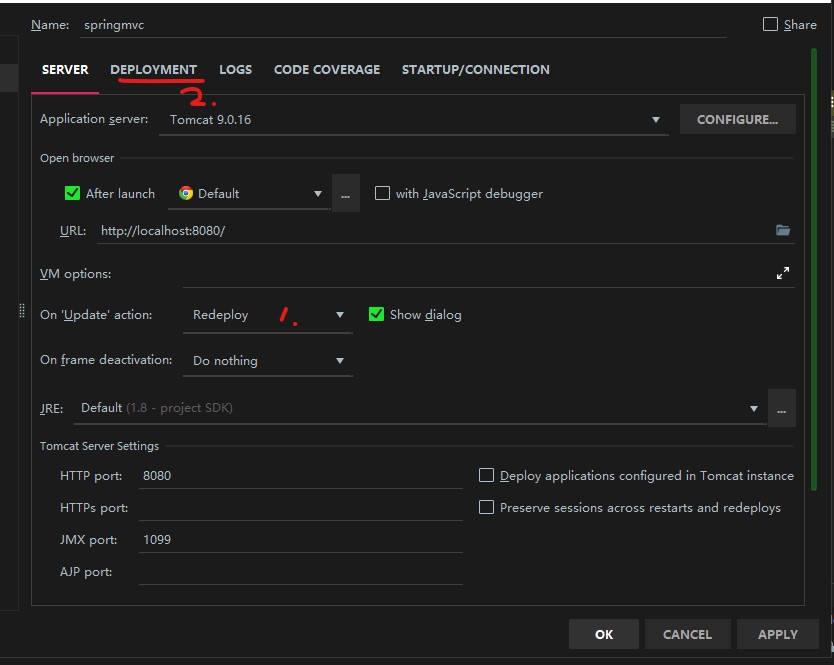Expand the VM options field
The width and height of the screenshot is (834, 665).
coord(782,273)
